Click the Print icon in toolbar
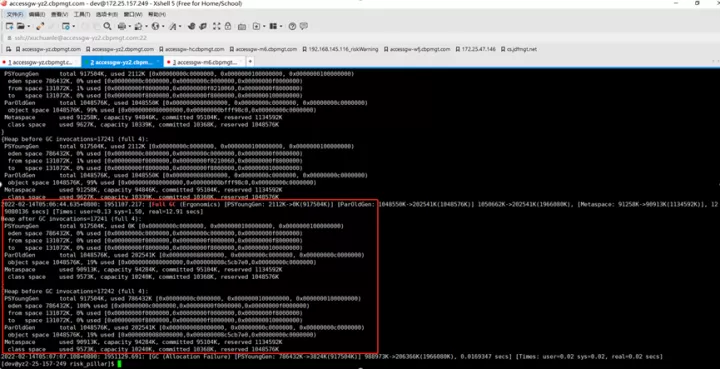 (x=122, y=27)
